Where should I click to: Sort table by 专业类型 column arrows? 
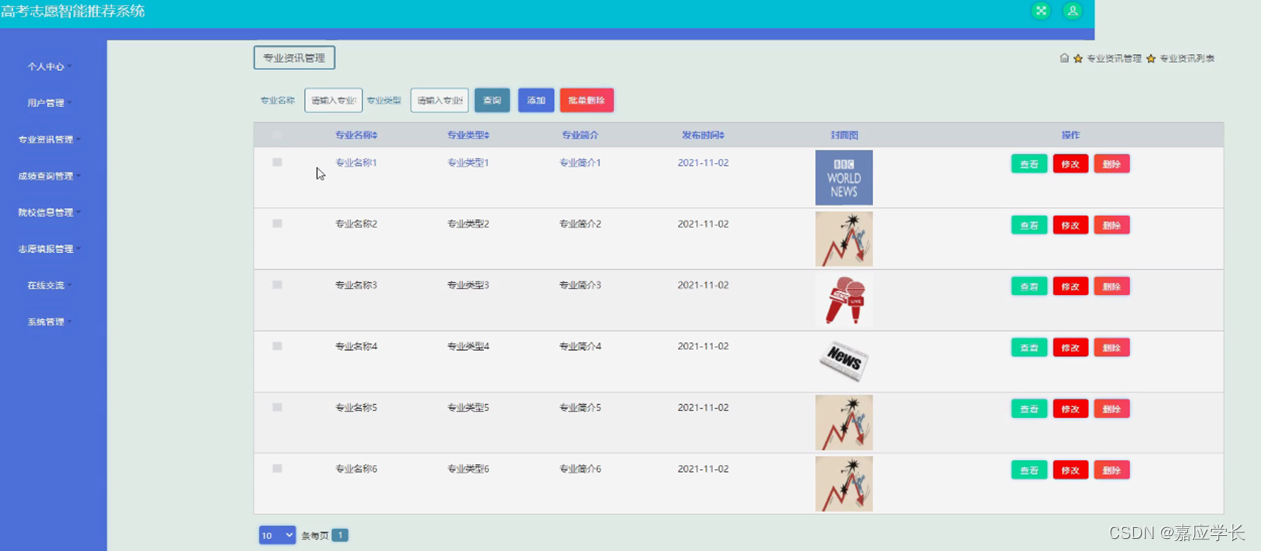(487, 135)
